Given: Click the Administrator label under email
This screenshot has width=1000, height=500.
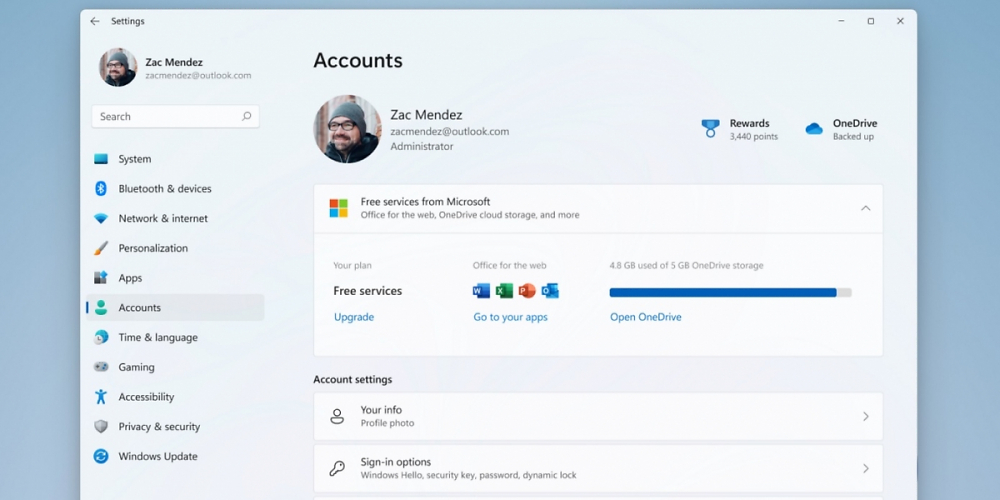Looking at the screenshot, I should pyautogui.click(x=422, y=147).
